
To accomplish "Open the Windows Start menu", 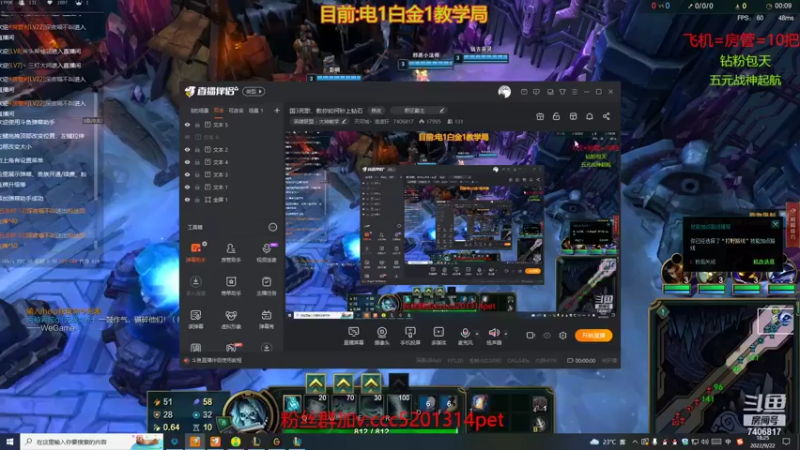I will pyautogui.click(x=10, y=441).
